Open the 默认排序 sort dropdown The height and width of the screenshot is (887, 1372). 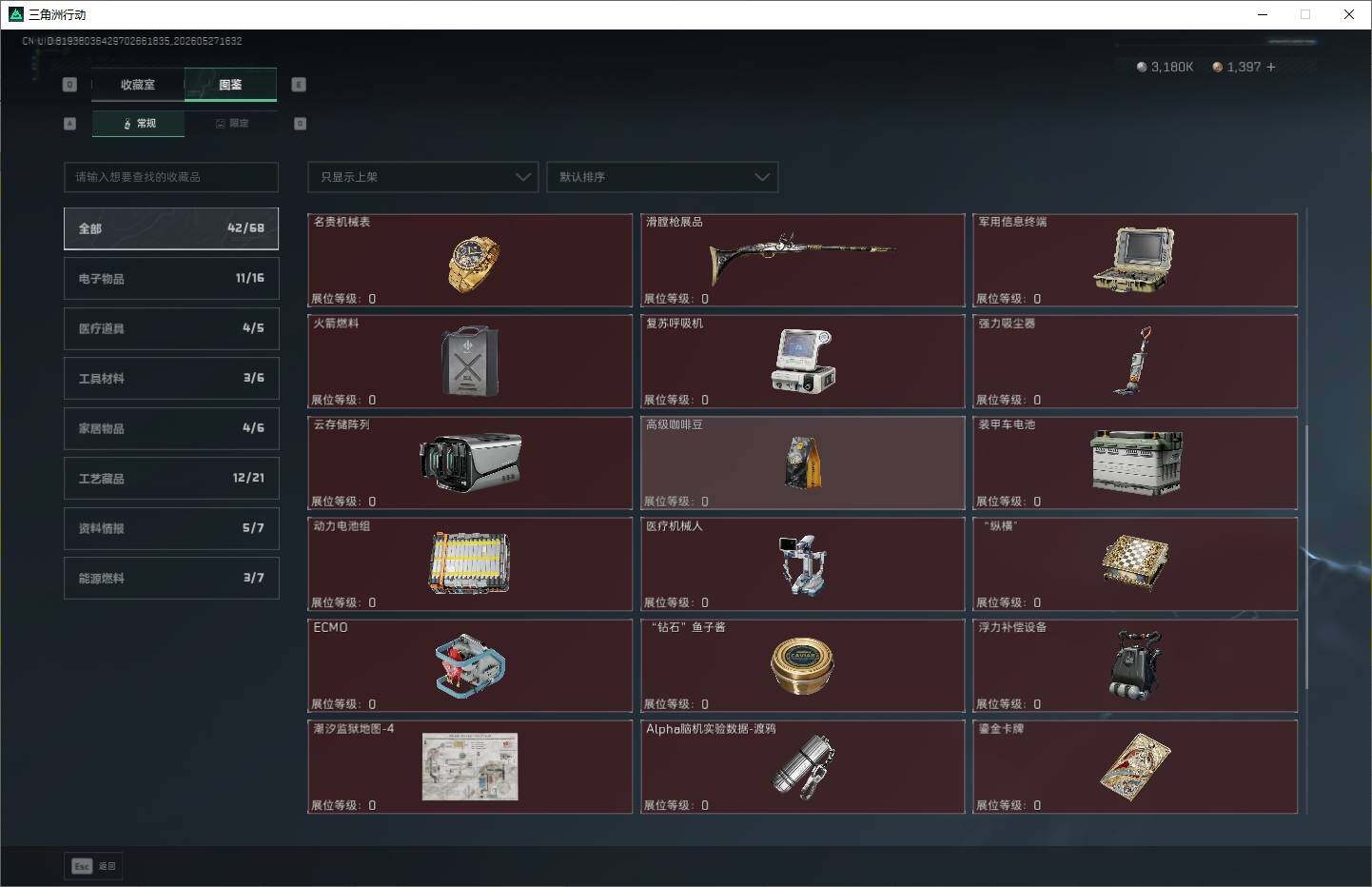(x=662, y=177)
